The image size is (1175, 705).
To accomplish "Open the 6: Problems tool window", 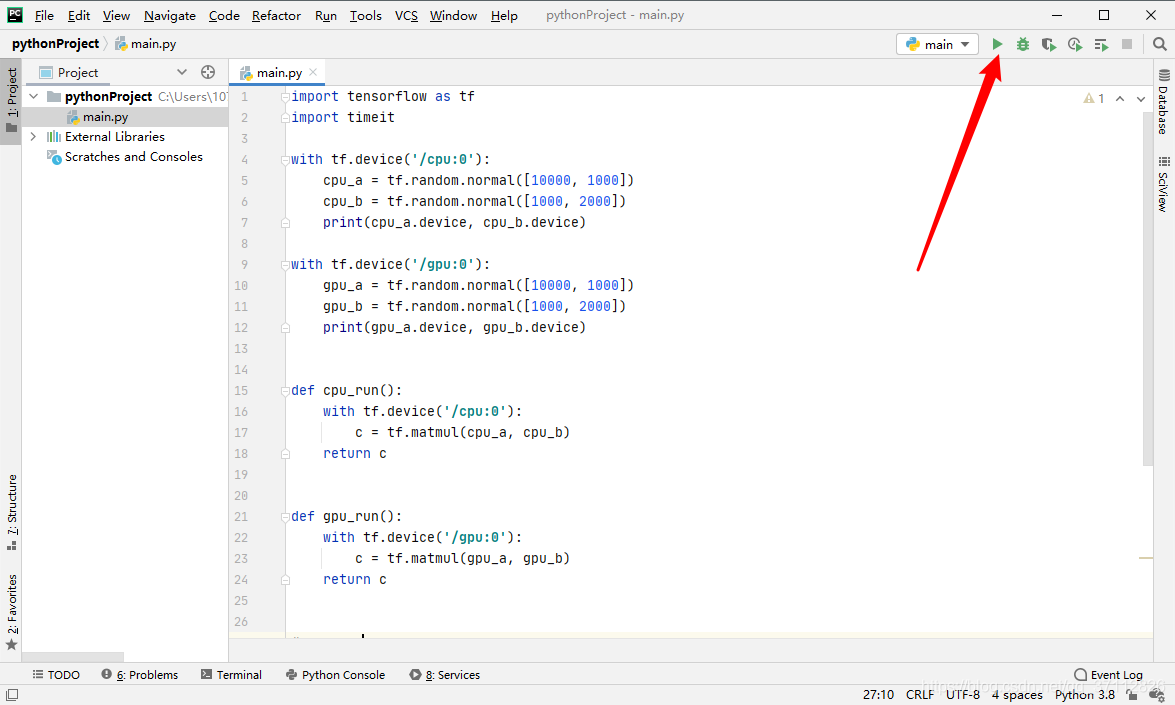I will click(140, 675).
